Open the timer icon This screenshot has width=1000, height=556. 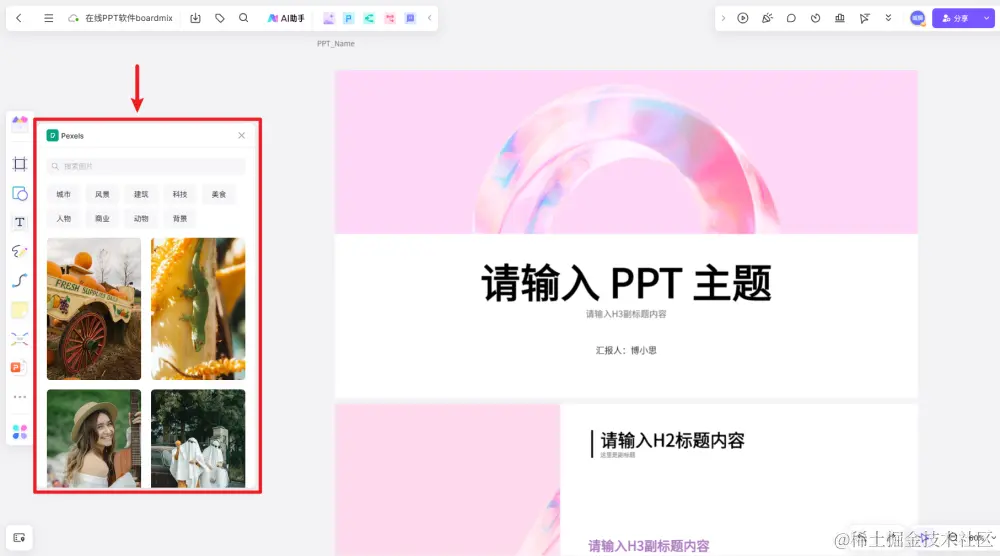(x=816, y=18)
